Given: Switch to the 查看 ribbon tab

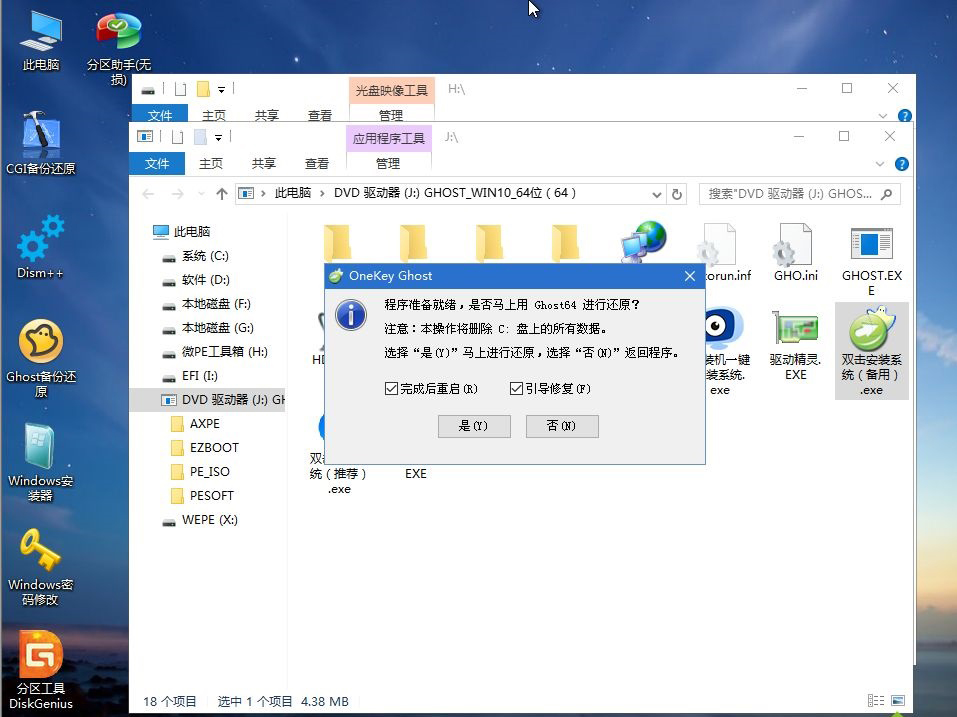Looking at the screenshot, I should click(317, 163).
